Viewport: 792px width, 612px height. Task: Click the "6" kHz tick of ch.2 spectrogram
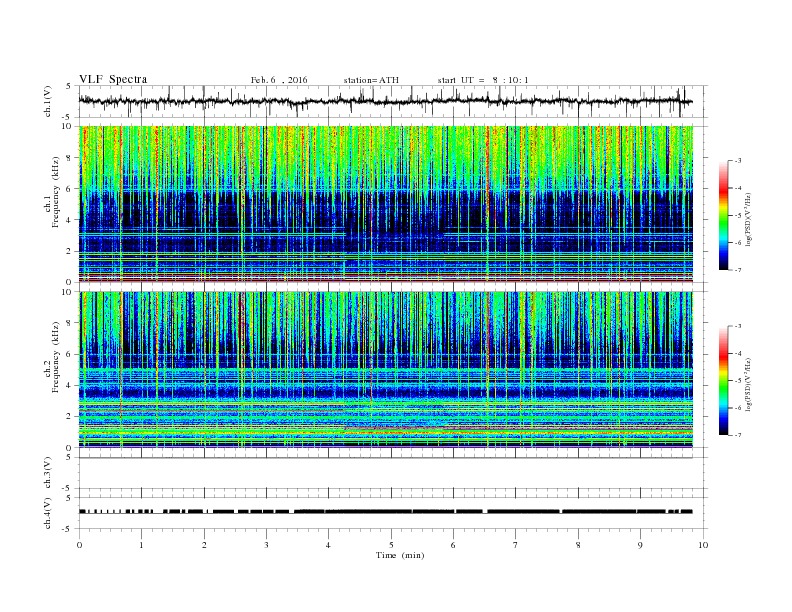click(x=70, y=354)
